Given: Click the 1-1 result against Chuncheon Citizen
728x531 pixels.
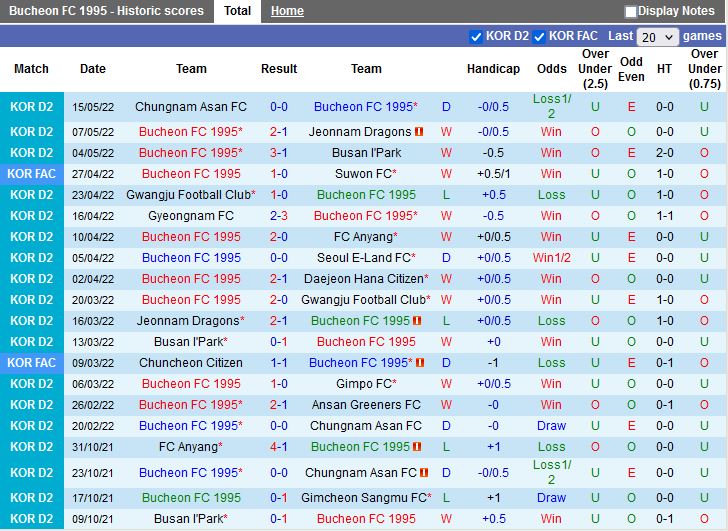Looking at the screenshot, I should (x=279, y=363).
